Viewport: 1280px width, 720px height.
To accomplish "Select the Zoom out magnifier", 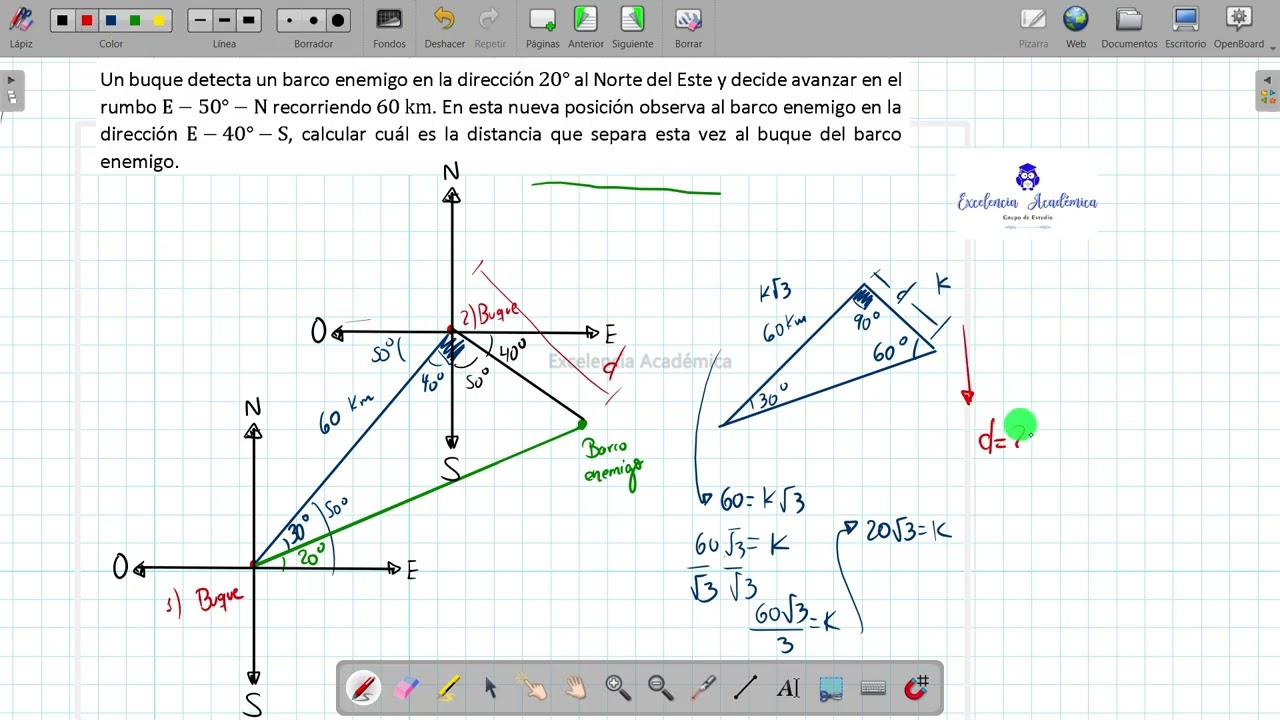I will [660, 688].
